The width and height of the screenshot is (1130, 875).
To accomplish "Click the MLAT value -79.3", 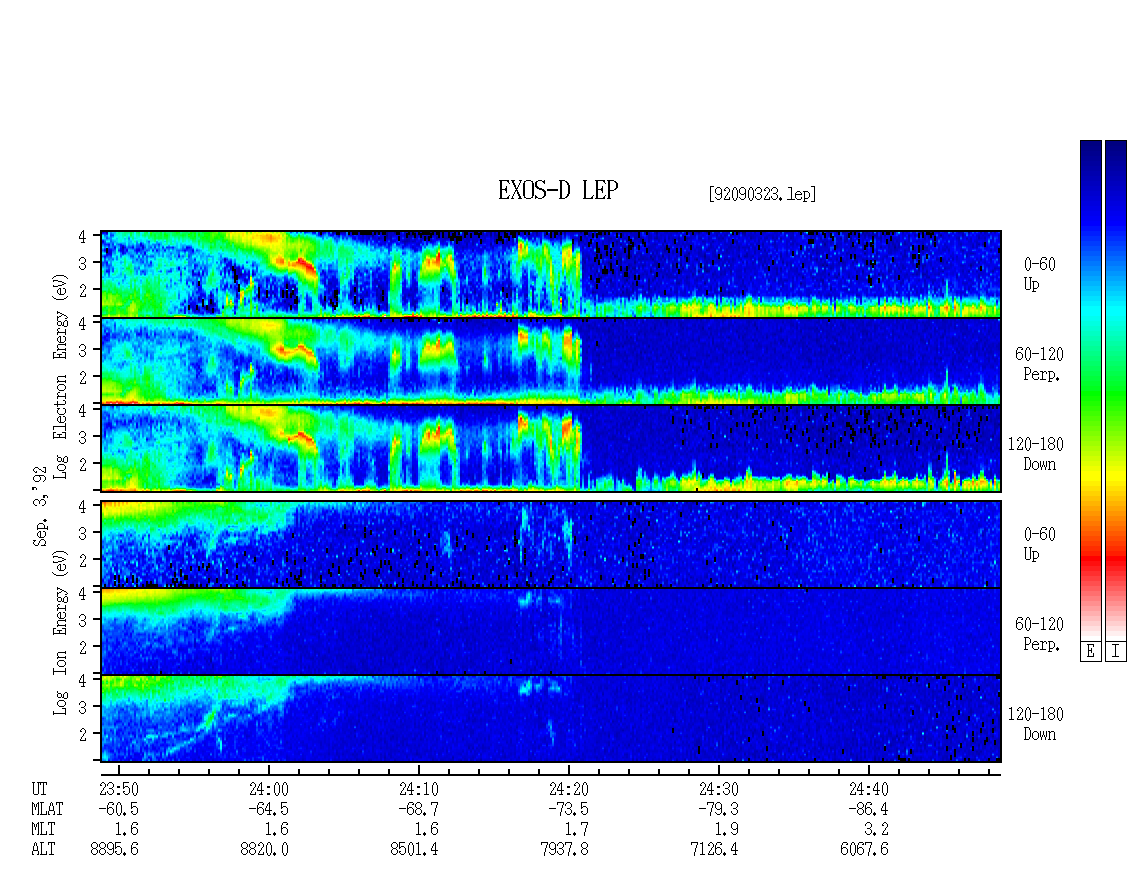I will pos(718,809).
